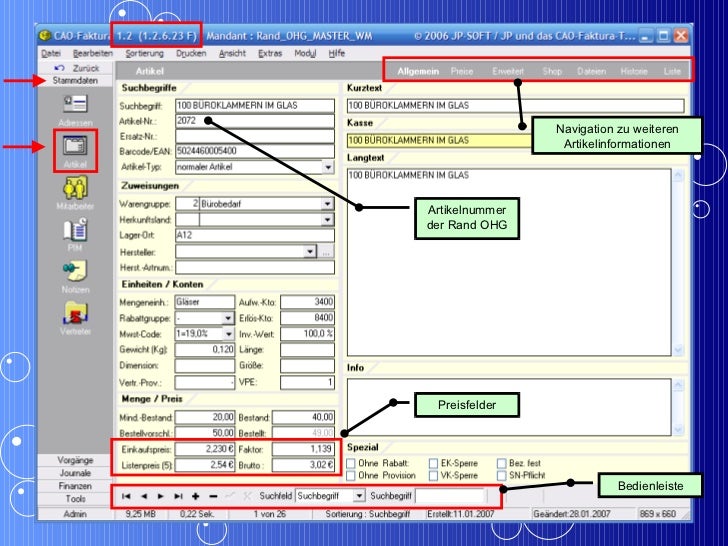Switch to the Preise tab
This screenshot has height=546, width=728.
click(462, 71)
